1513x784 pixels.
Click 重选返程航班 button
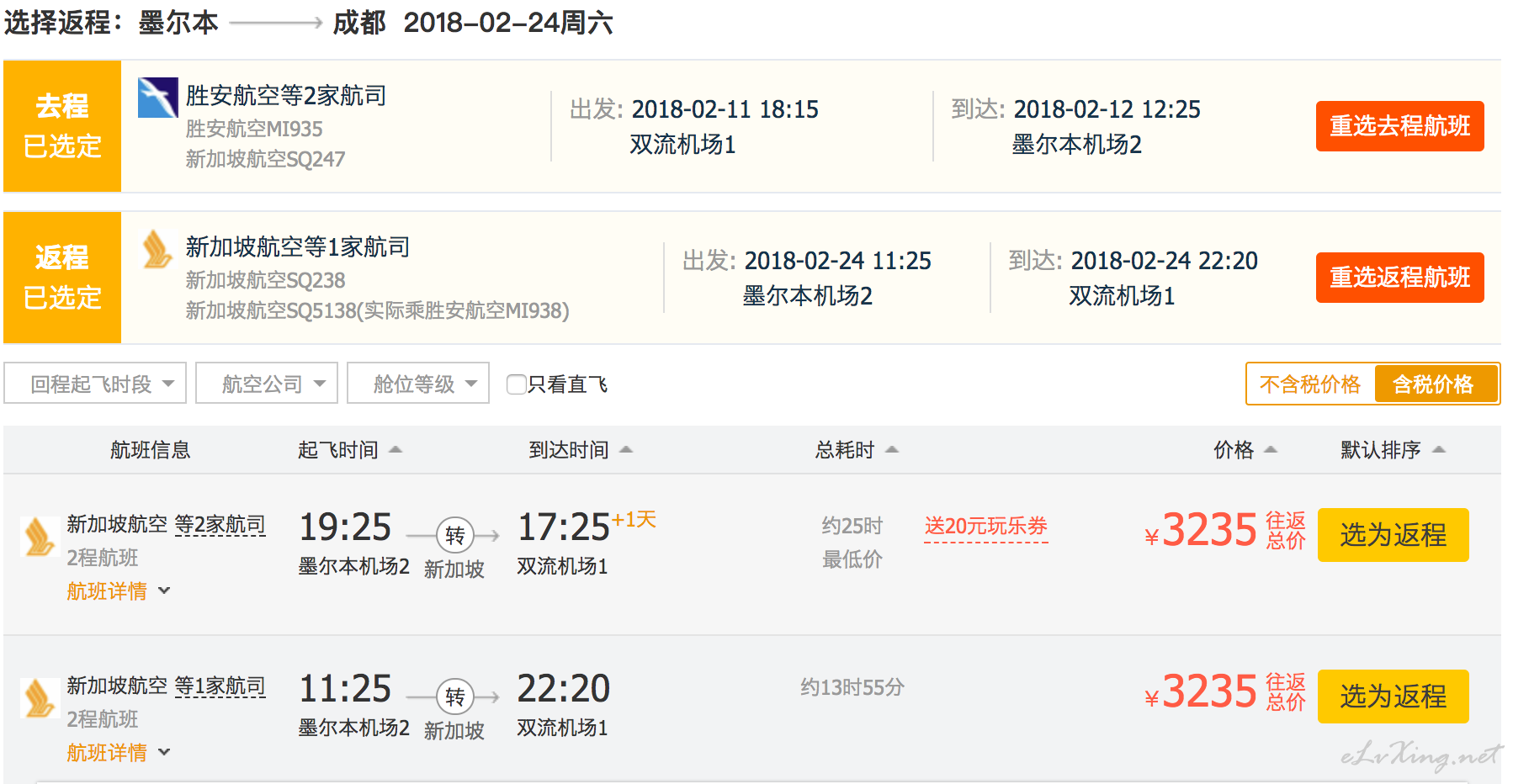coord(1400,278)
